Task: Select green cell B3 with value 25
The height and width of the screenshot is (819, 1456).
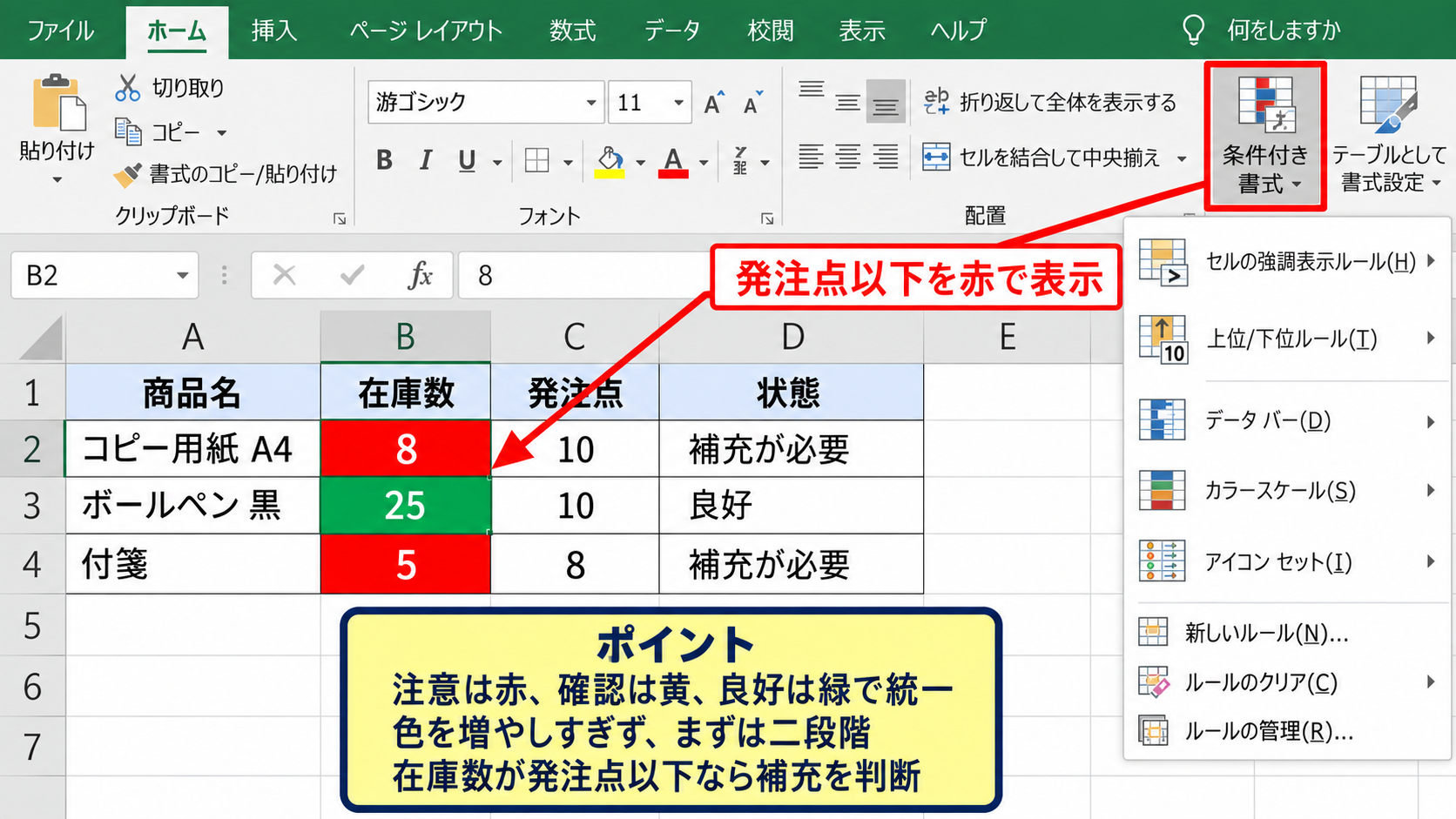Action: [x=406, y=505]
